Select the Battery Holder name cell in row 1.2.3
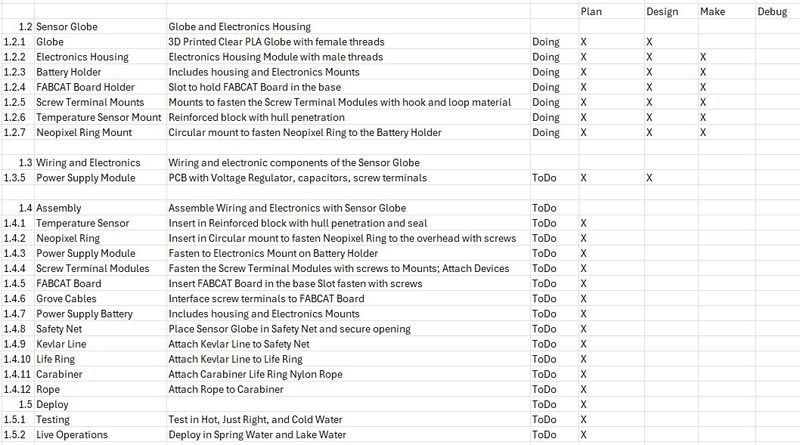 (x=69, y=72)
